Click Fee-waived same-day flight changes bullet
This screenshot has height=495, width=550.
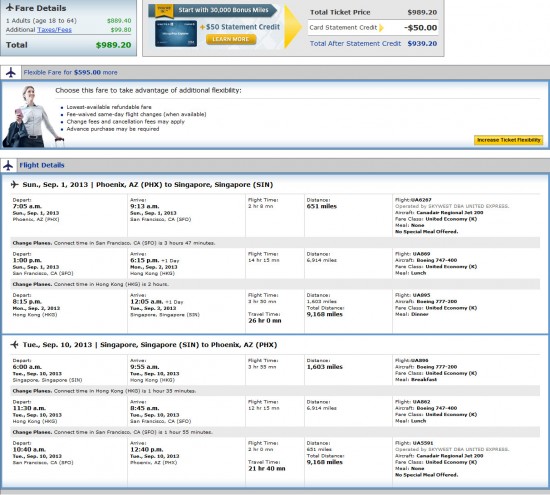tap(136, 114)
